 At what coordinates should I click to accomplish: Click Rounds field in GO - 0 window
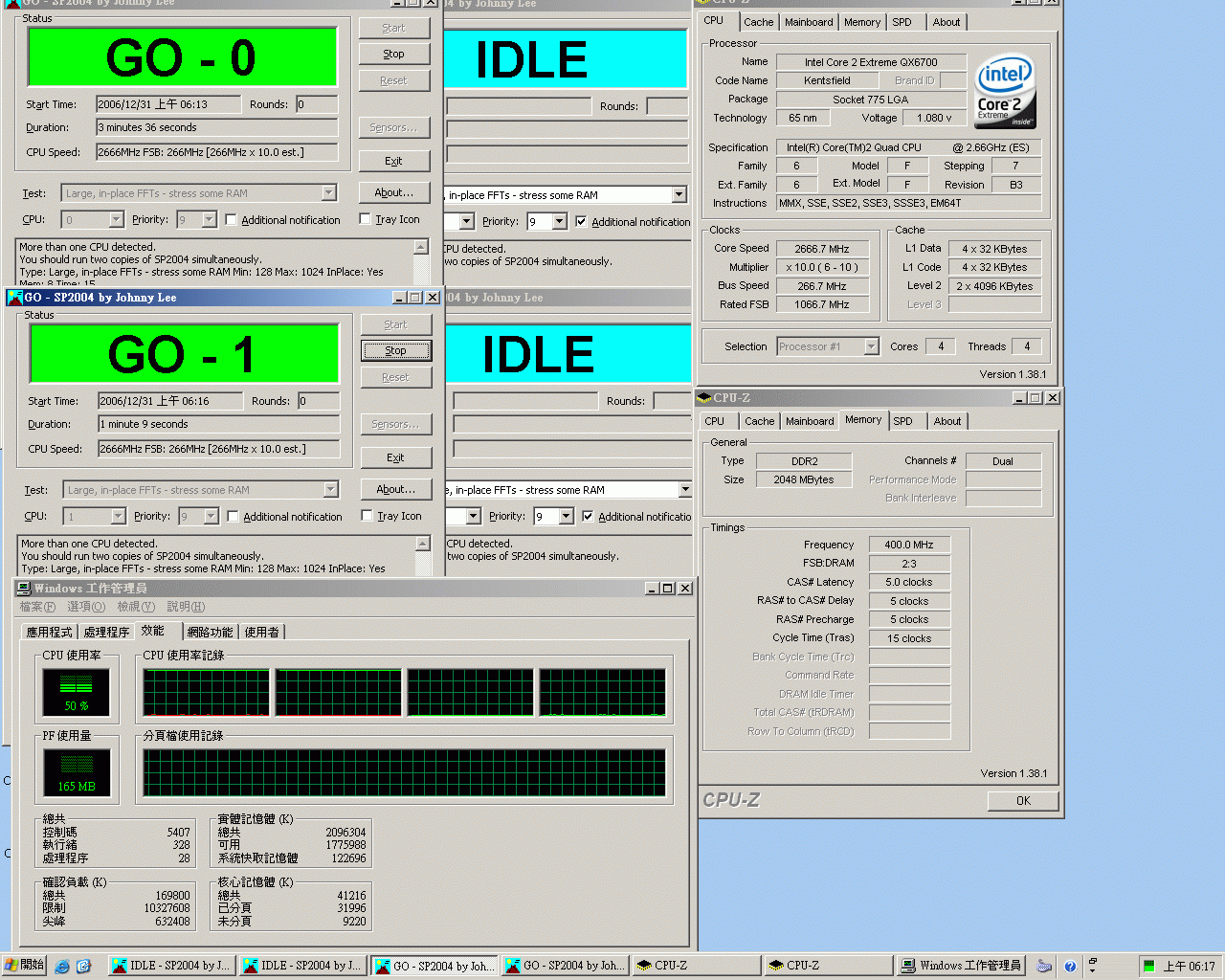tap(316, 104)
